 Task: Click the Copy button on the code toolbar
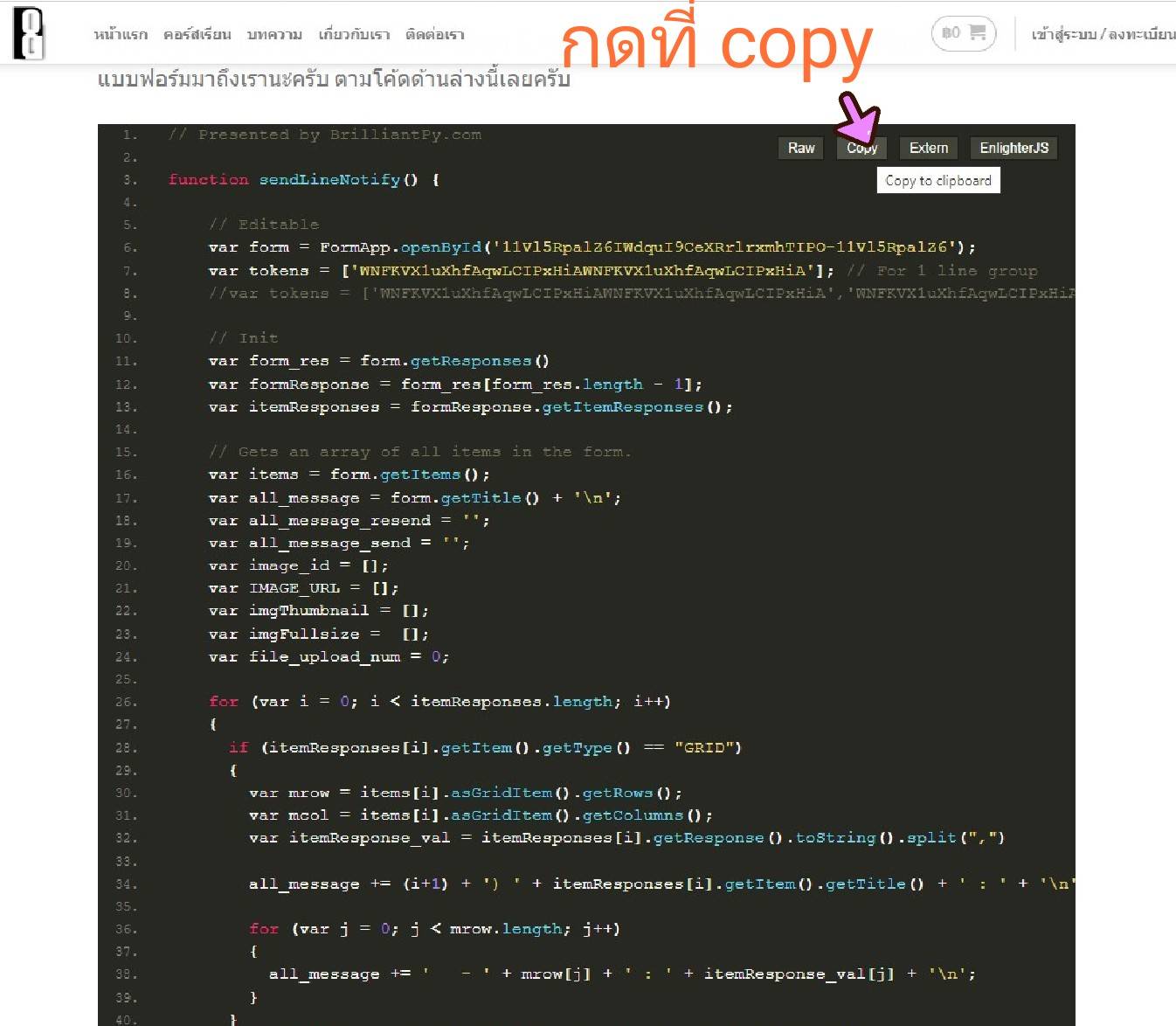(861, 149)
